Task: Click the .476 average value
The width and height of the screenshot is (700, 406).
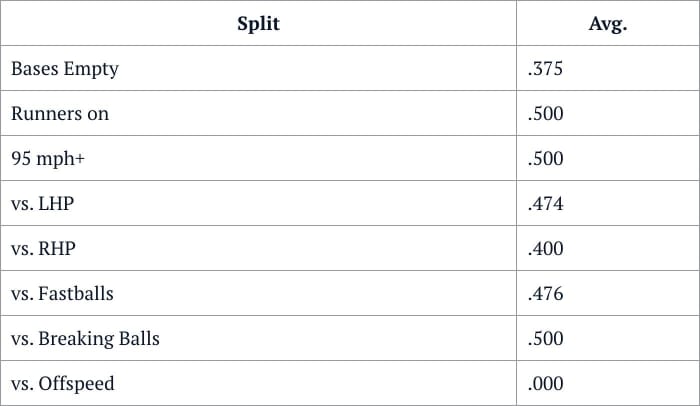Action: pyautogui.click(x=544, y=294)
